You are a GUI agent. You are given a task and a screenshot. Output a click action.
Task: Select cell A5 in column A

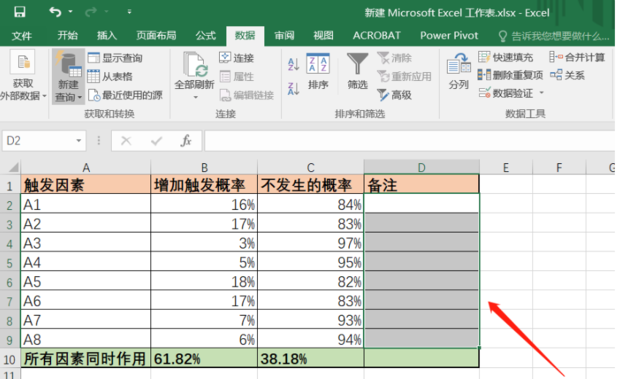click(85, 281)
